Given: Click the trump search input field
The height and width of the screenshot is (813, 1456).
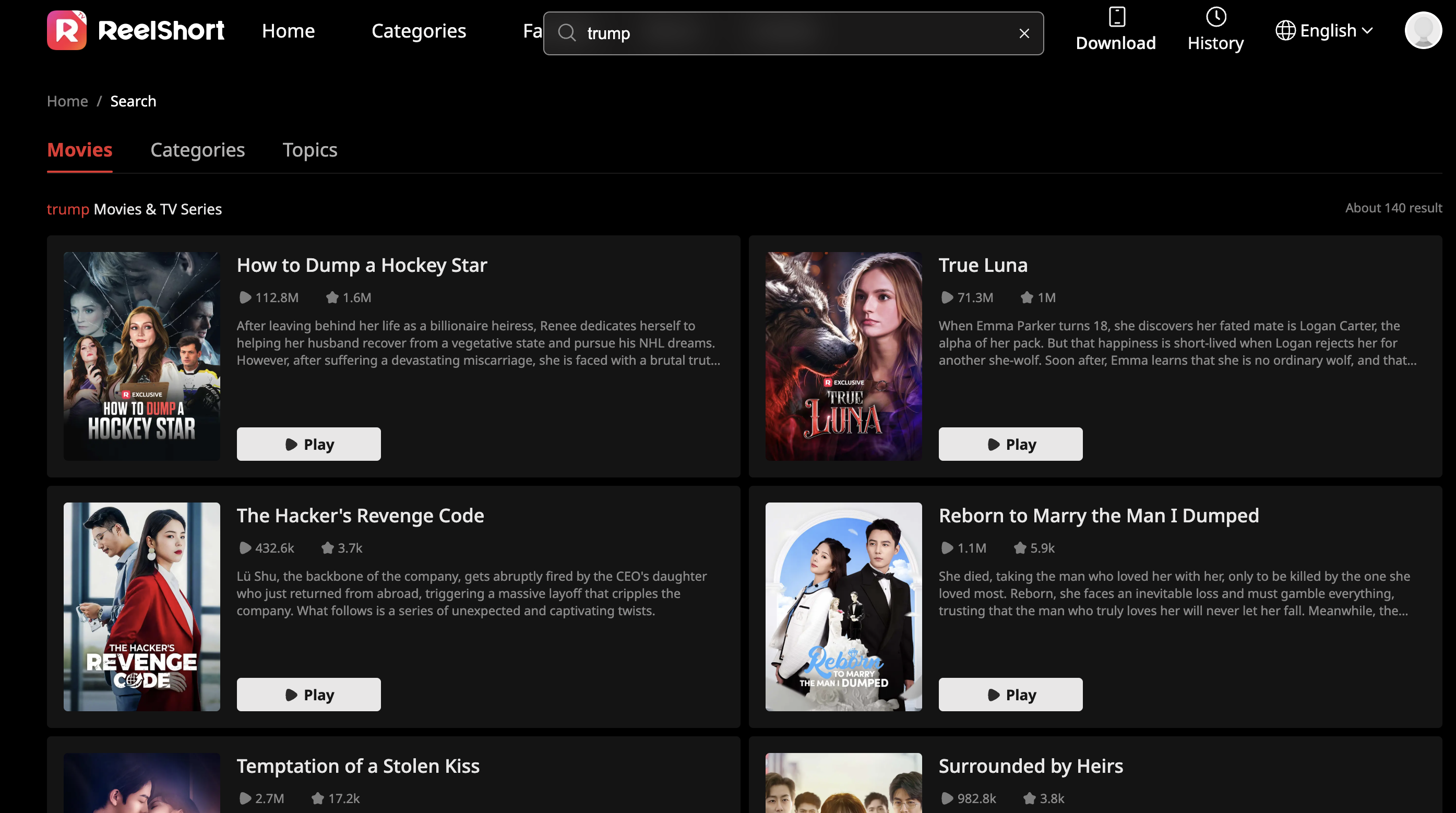Looking at the screenshot, I should point(794,33).
